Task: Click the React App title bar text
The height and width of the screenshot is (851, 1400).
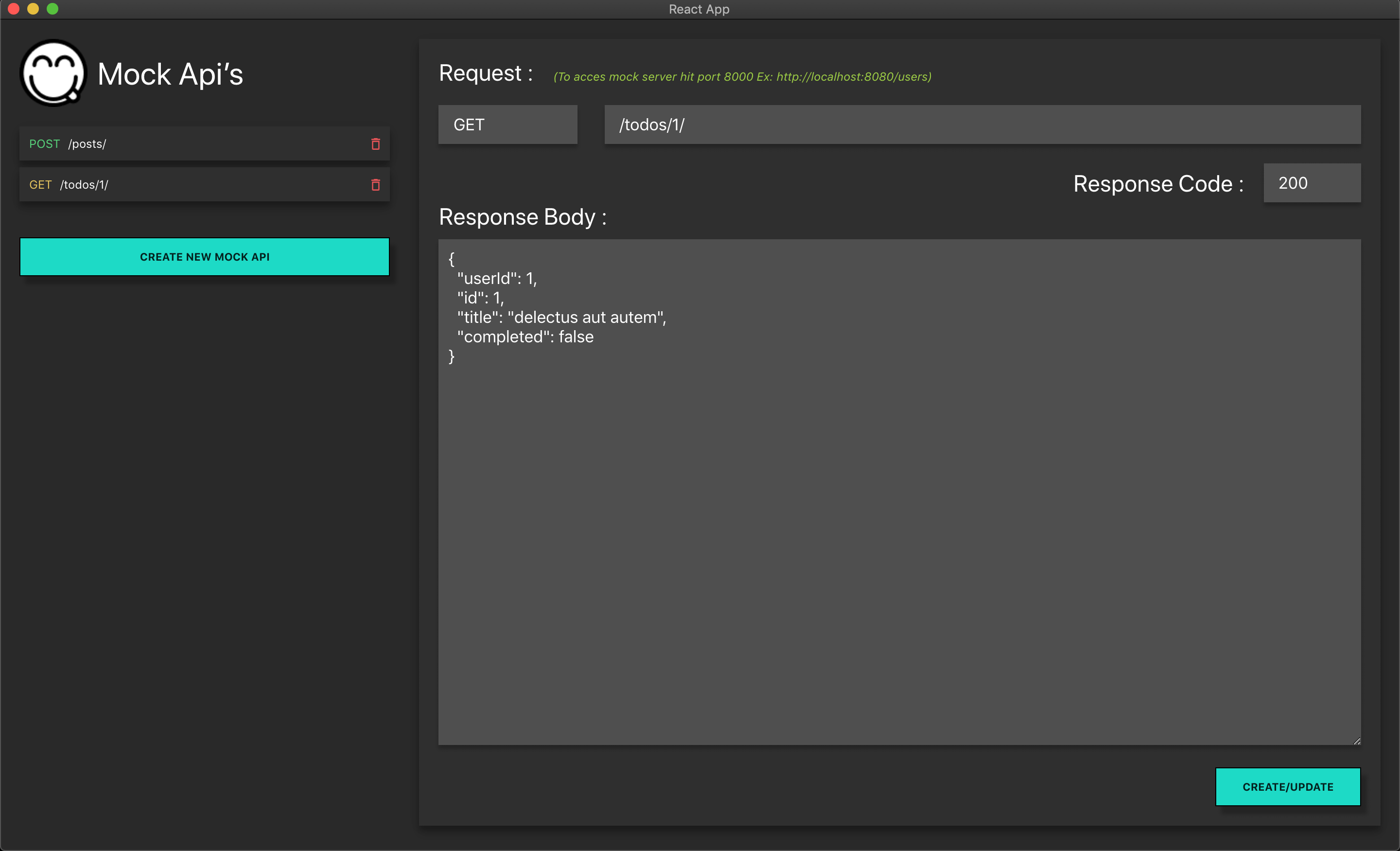Action: tap(699, 9)
